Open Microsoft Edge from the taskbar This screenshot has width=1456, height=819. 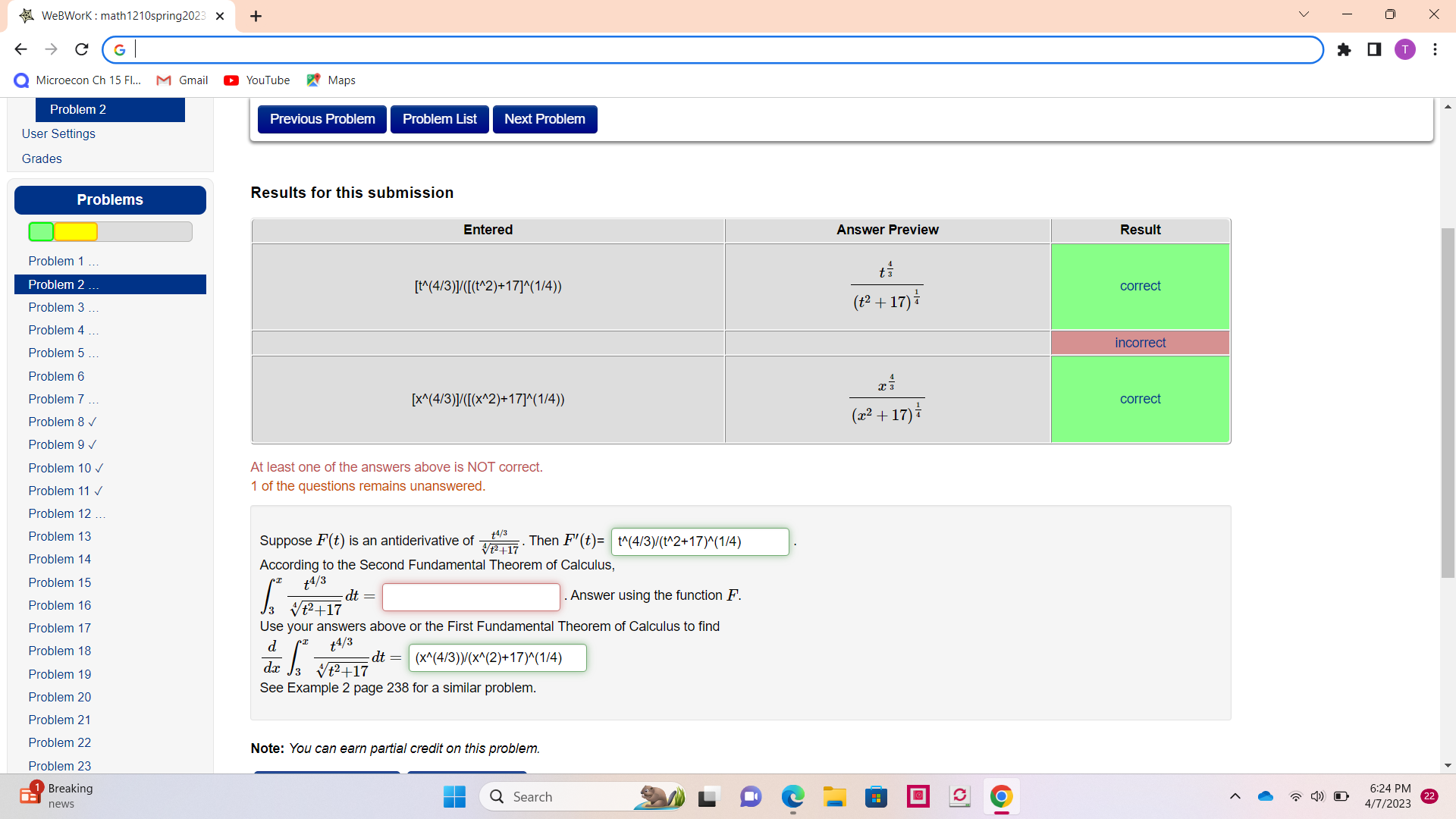coord(792,796)
